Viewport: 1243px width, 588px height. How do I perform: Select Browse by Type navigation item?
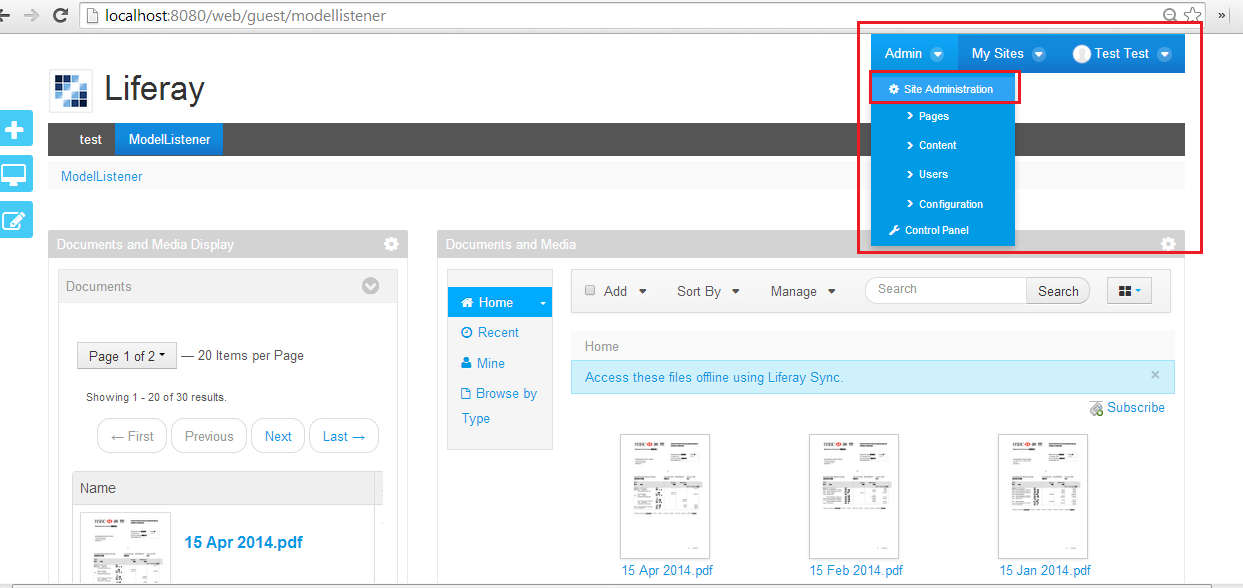click(499, 406)
